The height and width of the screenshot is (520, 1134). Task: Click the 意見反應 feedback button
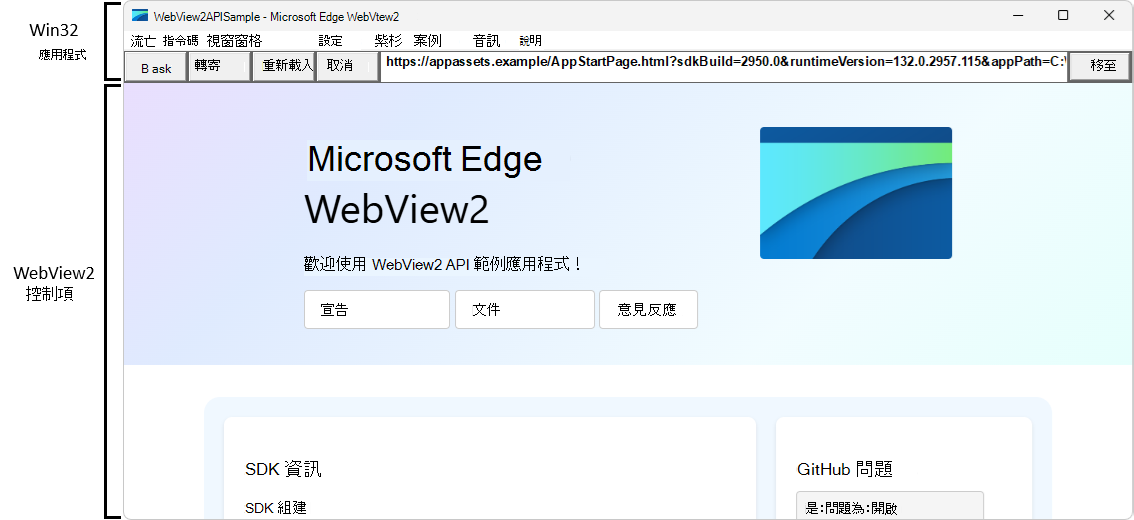coord(649,310)
